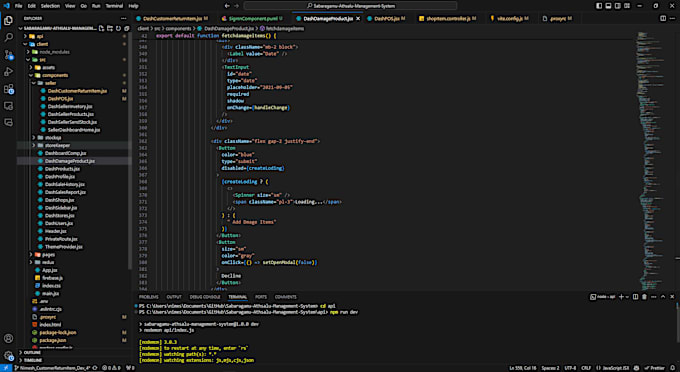Open the Run and Debug view
The width and height of the screenshot is (680, 372).
click(x=8, y=72)
